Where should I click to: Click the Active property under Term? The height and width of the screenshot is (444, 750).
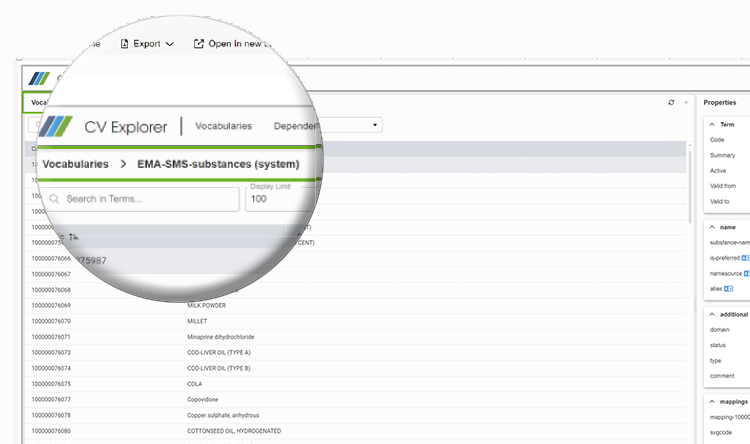(717, 171)
